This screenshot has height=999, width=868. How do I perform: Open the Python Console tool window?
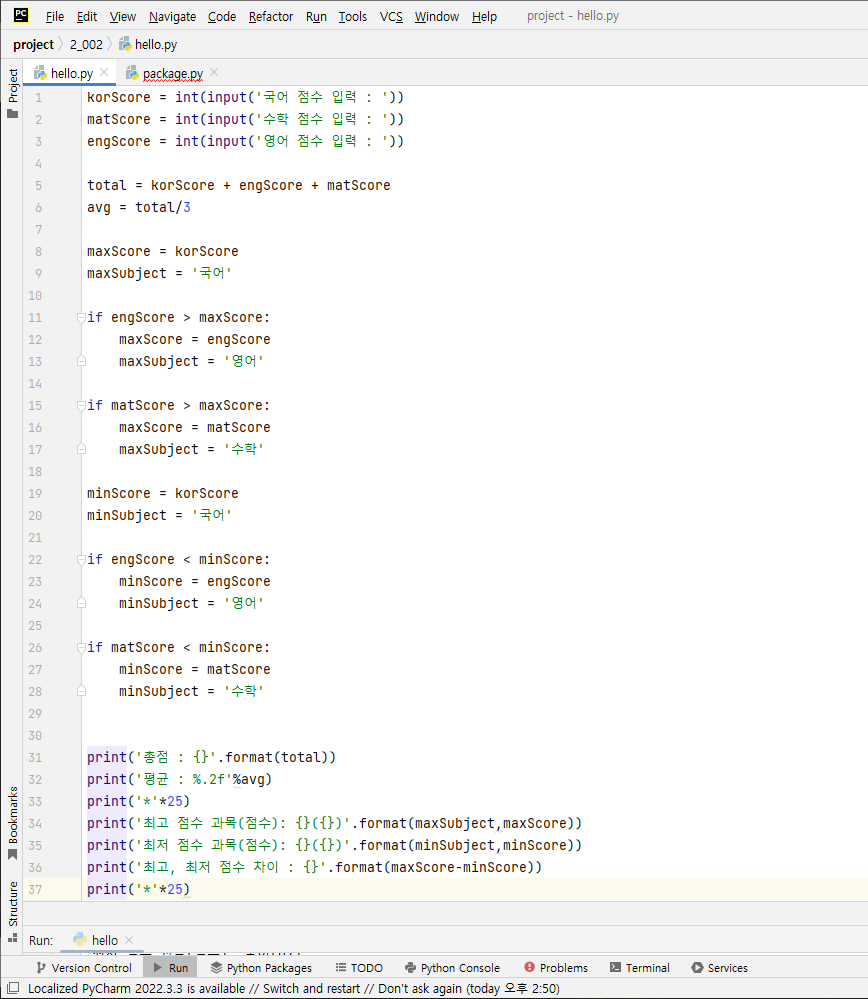[x=452, y=968]
